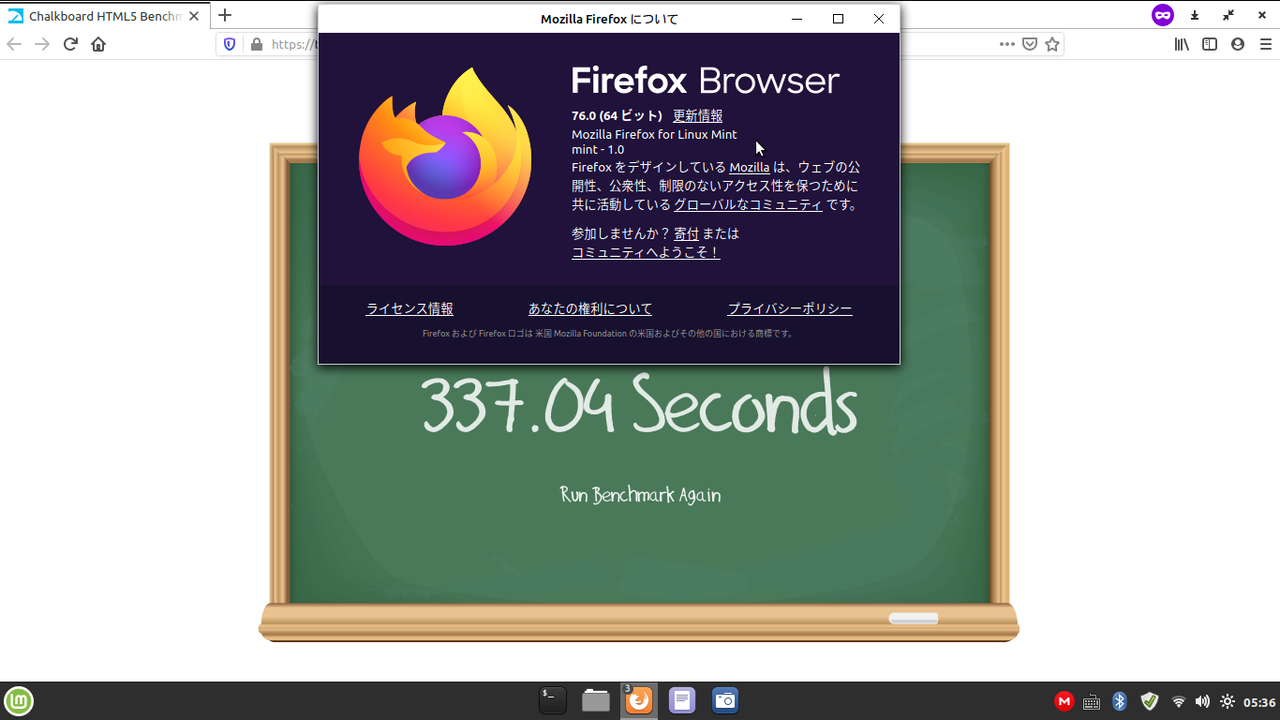Click Run Benchmark Again on the chalkboard
1280x720 pixels.
tap(639, 494)
